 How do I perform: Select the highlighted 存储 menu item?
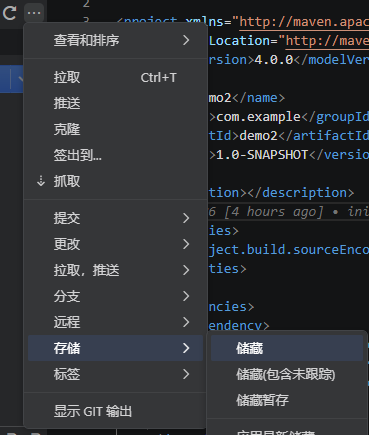tap(115, 348)
